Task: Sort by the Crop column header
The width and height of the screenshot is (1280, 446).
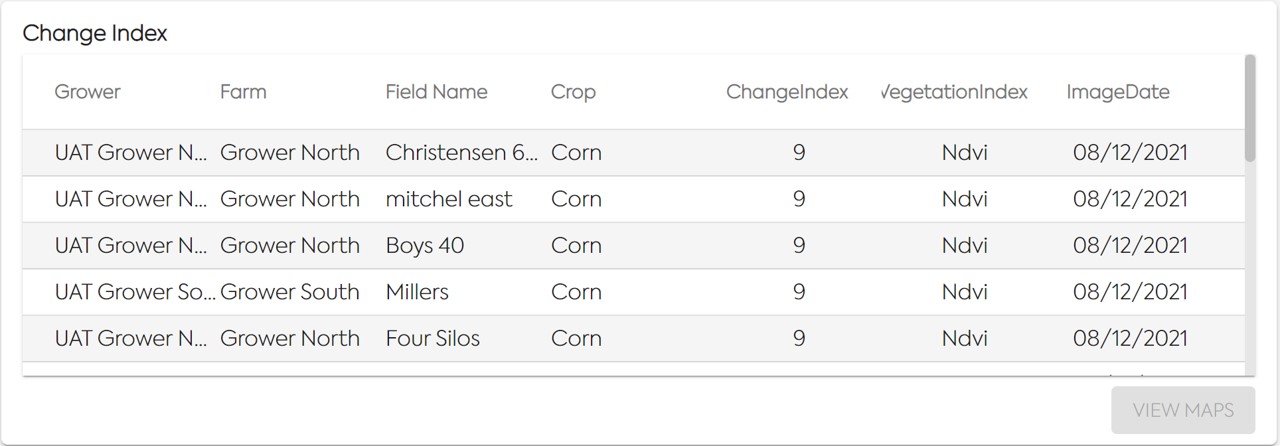Action: pos(573,92)
